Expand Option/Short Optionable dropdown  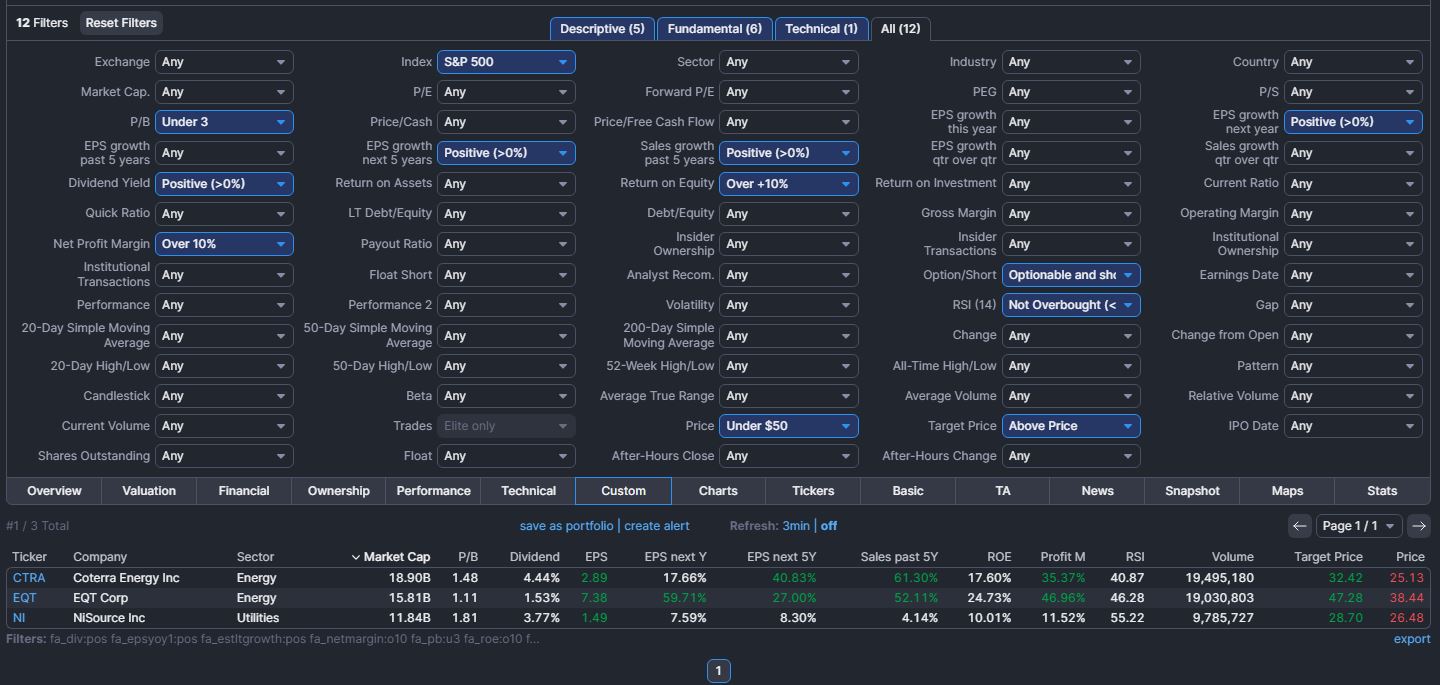1071,275
